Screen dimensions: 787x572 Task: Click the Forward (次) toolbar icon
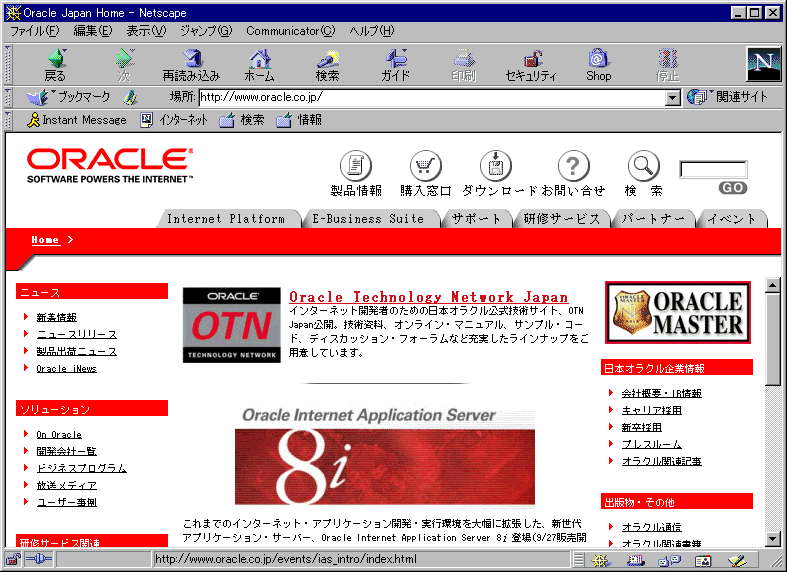(124, 64)
